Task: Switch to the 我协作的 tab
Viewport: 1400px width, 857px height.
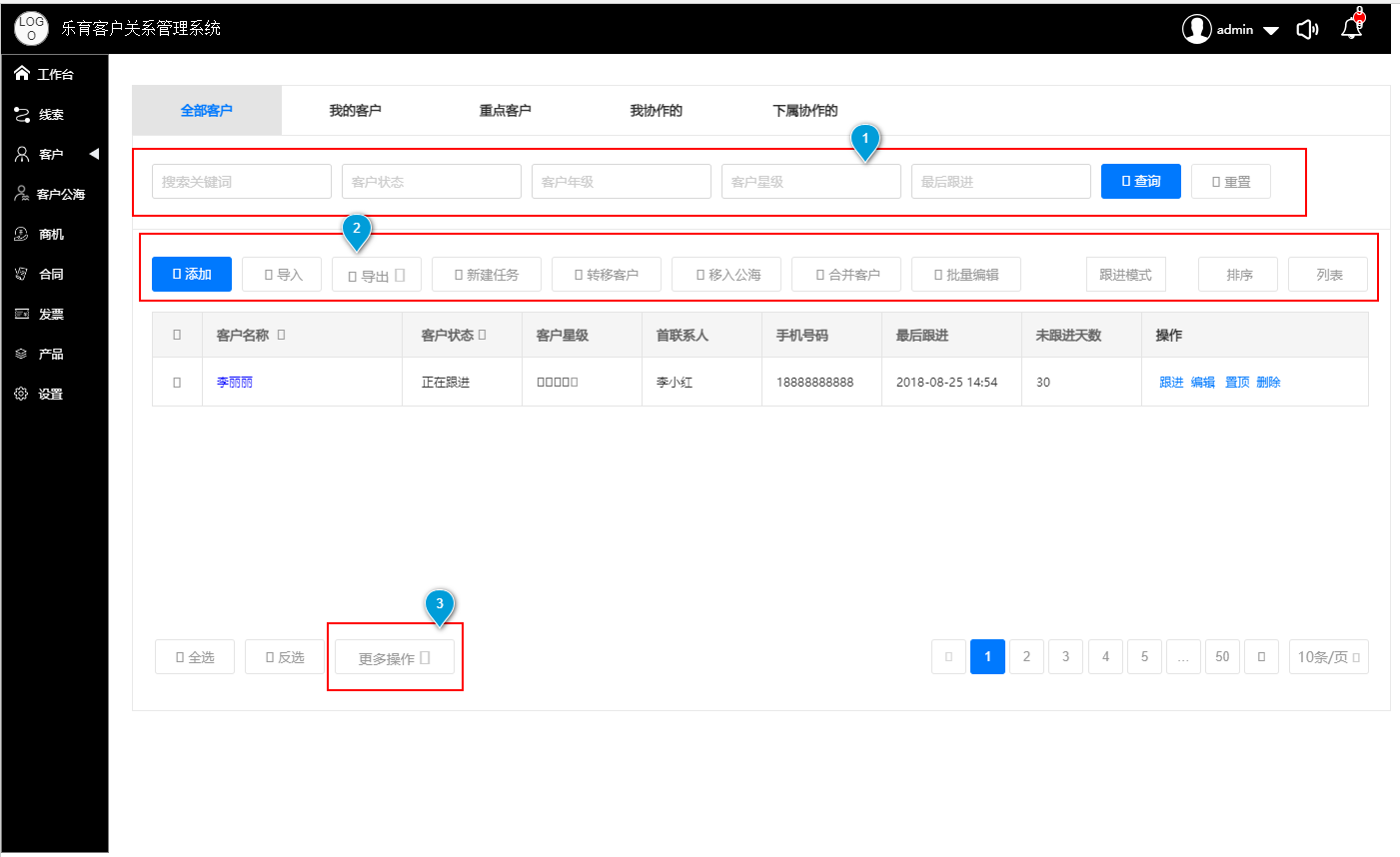Action: (x=656, y=110)
